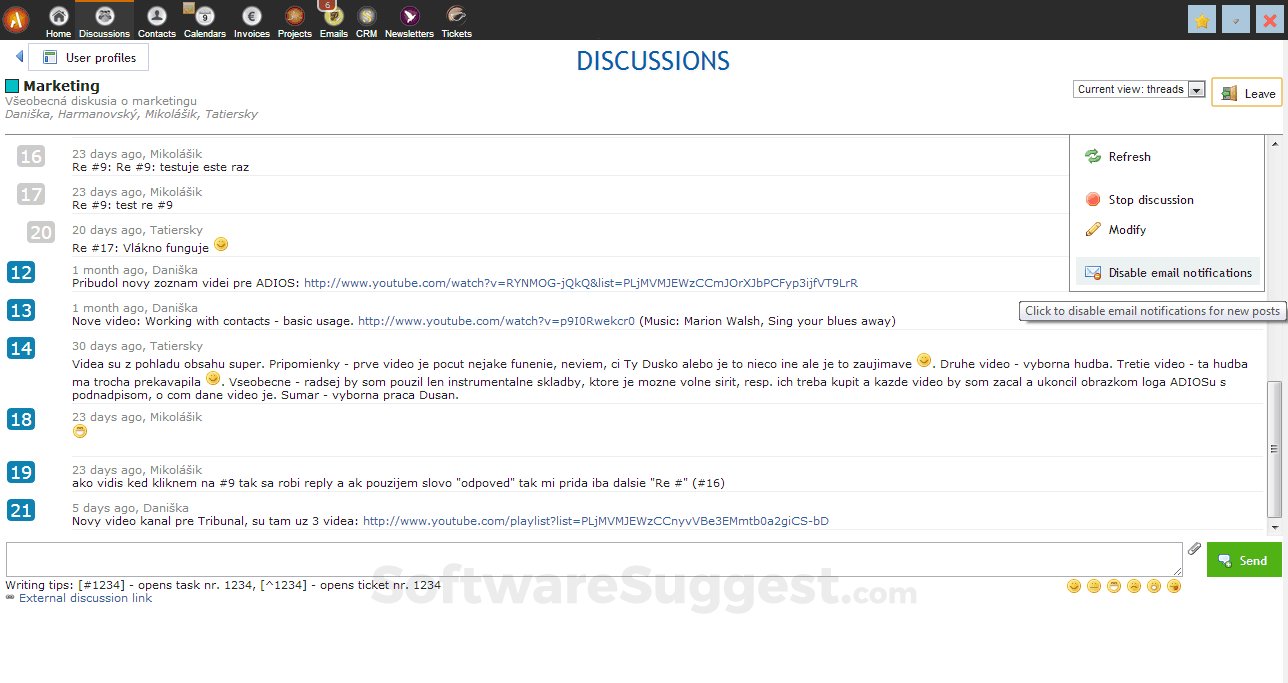Open the Contacts module
The image size is (1288, 683).
[x=156, y=21]
